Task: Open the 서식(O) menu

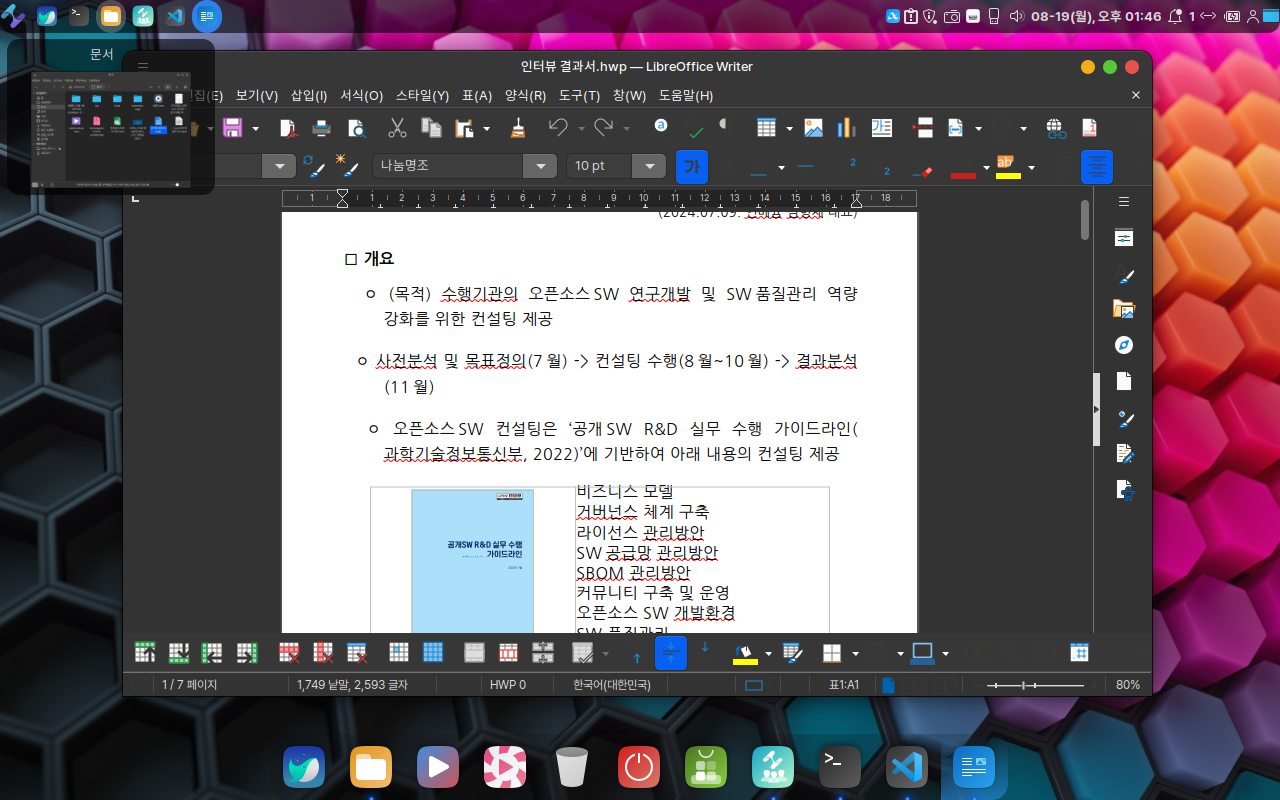Action: tap(361, 96)
